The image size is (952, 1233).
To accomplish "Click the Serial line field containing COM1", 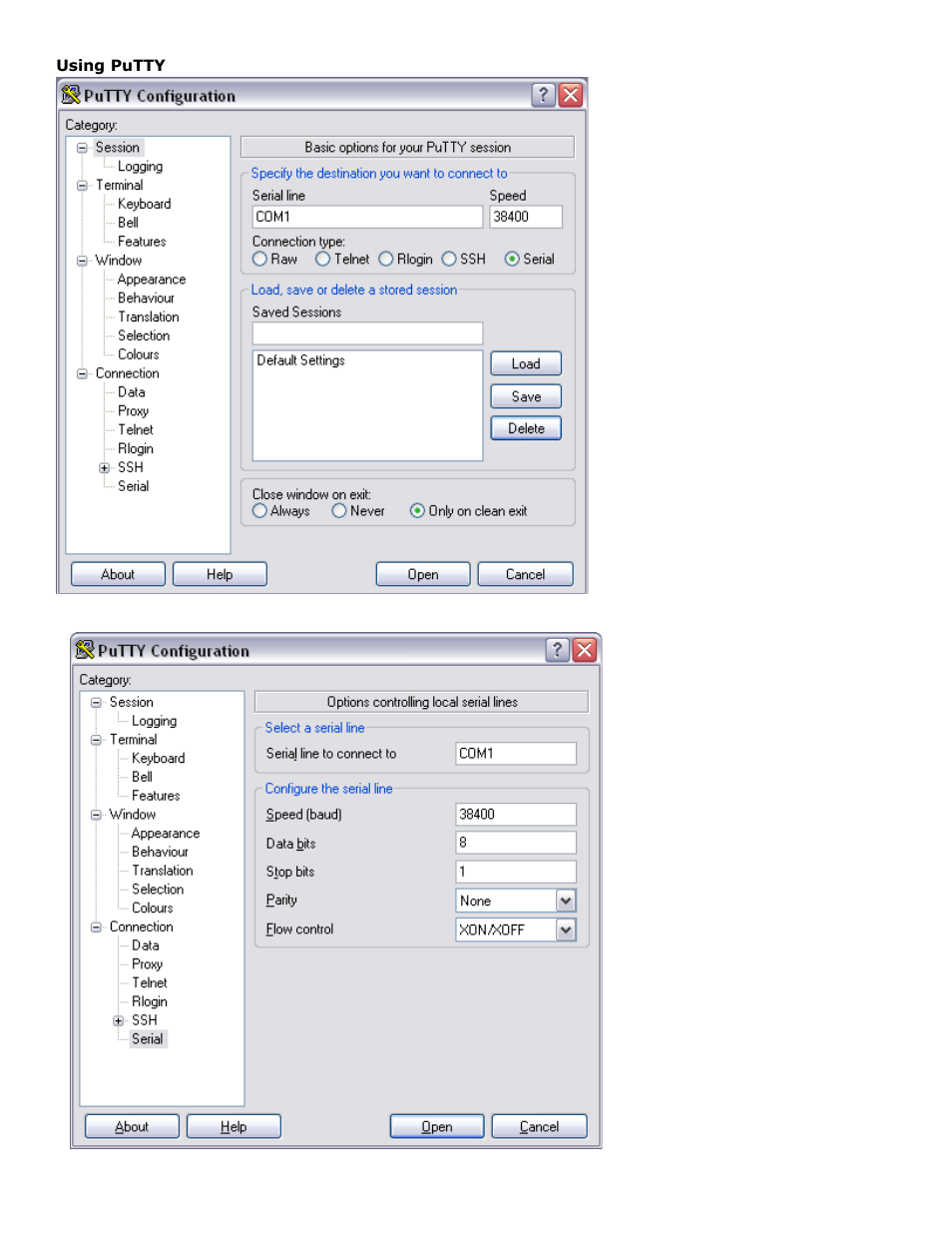I will 367,217.
